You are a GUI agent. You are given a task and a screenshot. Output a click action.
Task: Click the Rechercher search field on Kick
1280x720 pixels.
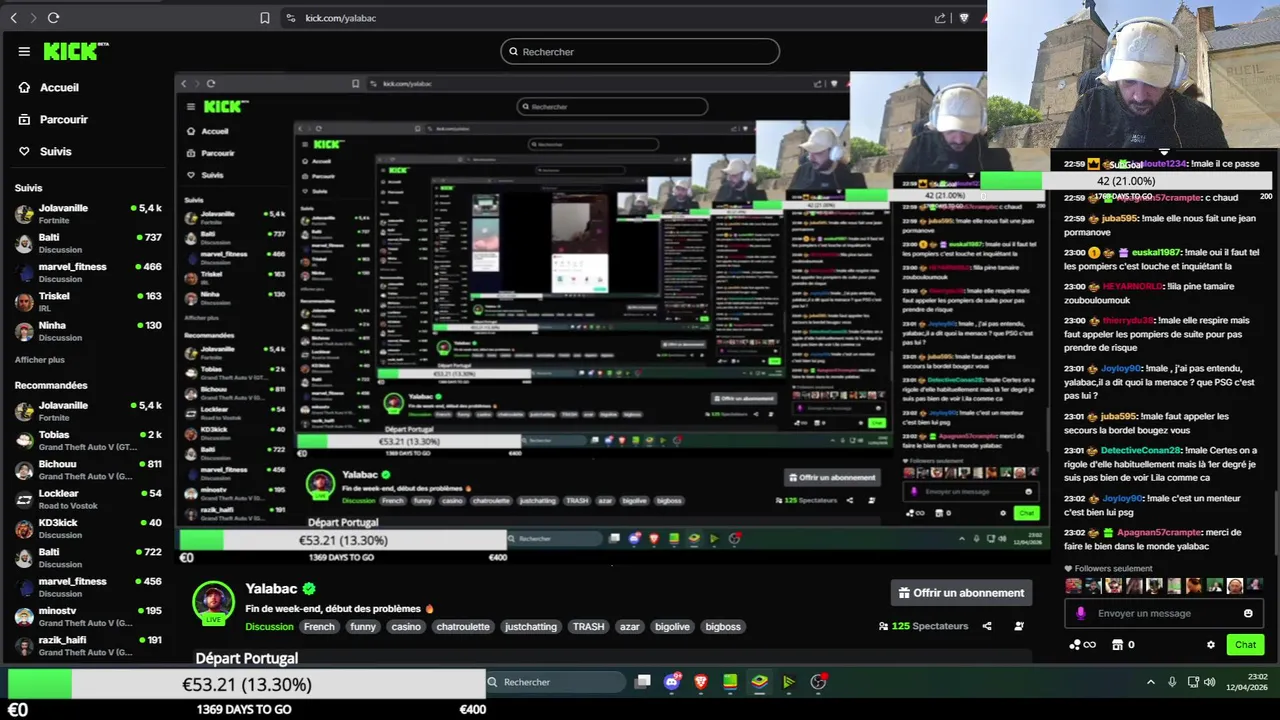640,51
